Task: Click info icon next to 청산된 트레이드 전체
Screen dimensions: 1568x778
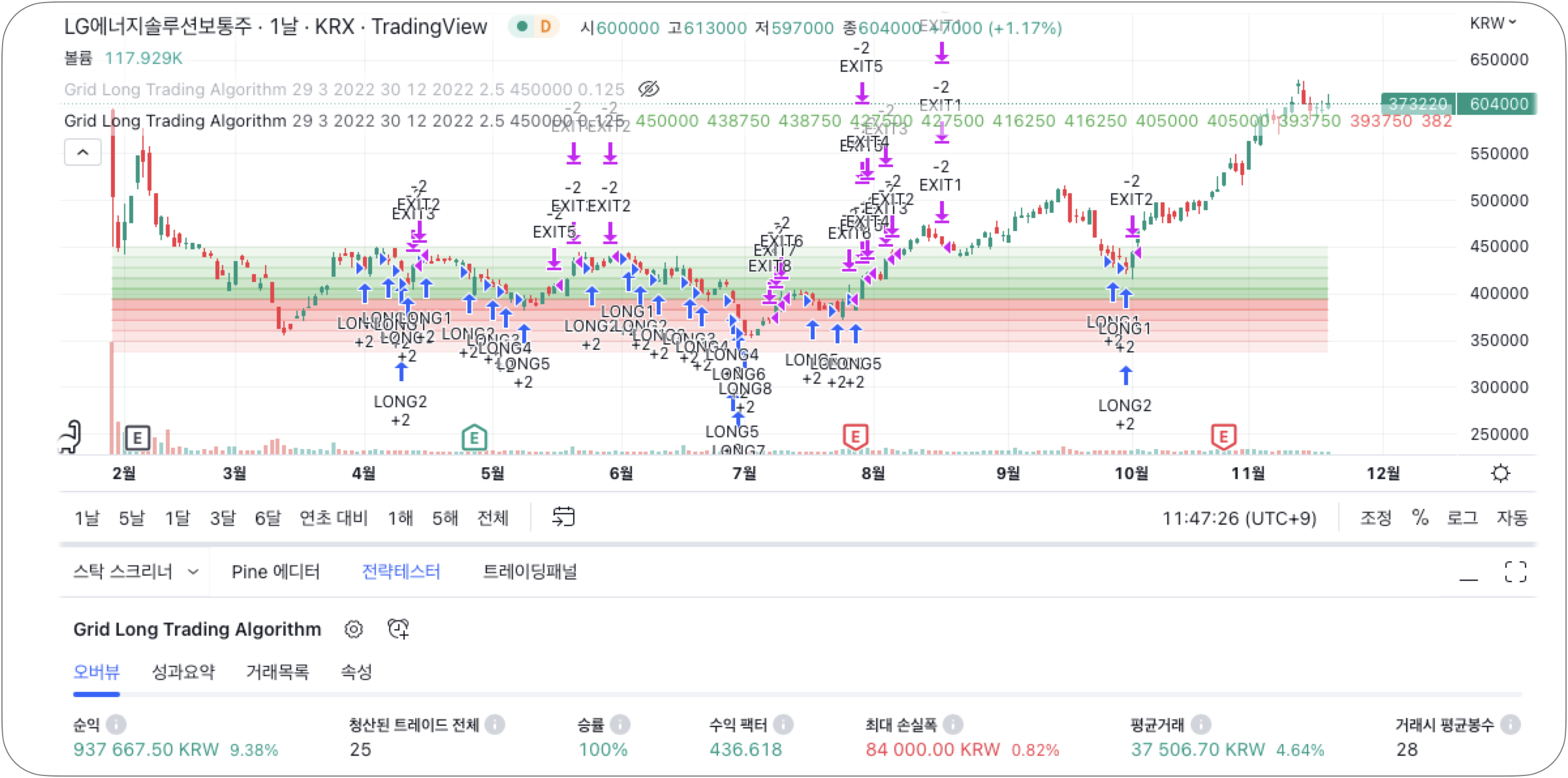Action: pyautogui.click(x=495, y=724)
